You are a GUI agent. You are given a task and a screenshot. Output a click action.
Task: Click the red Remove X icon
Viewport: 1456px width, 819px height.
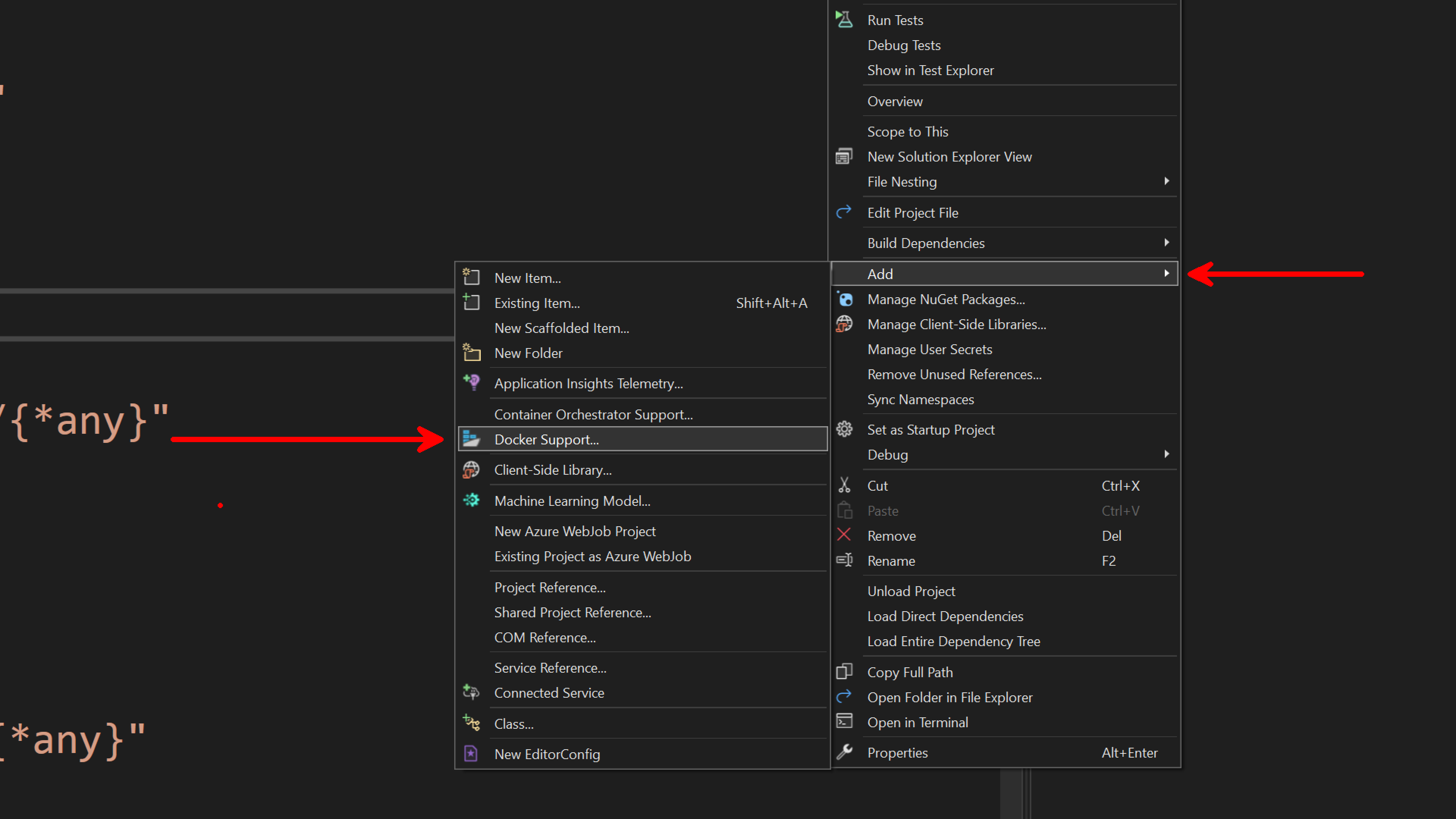(x=844, y=535)
